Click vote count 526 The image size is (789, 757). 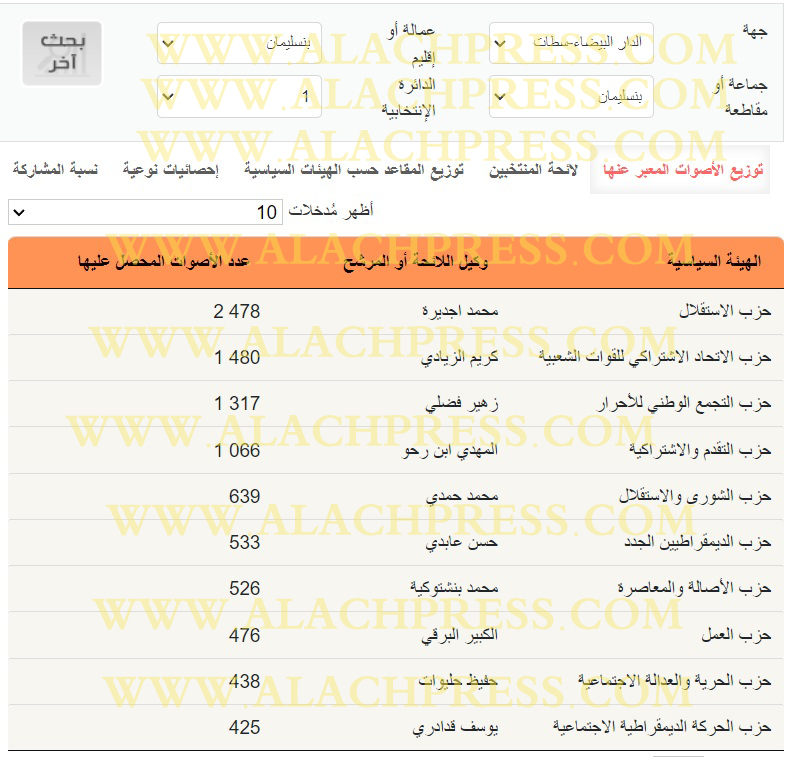pos(245,588)
